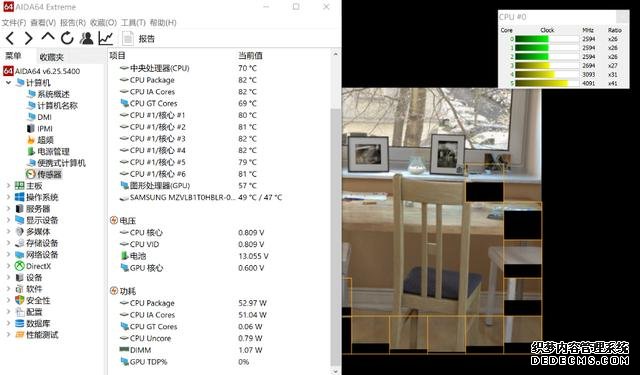Click the CPU GT Cores temperature icon
Screen dimensions: 640x375
pos(124,103)
